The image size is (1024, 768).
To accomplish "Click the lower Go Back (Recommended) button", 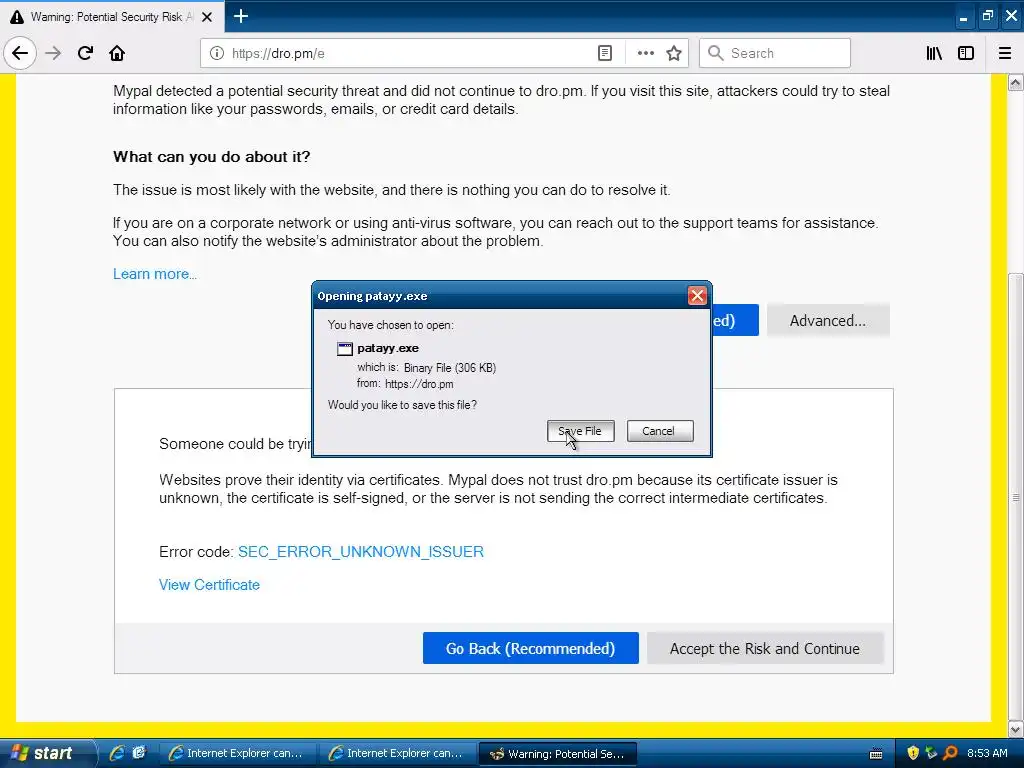I will tap(530, 648).
